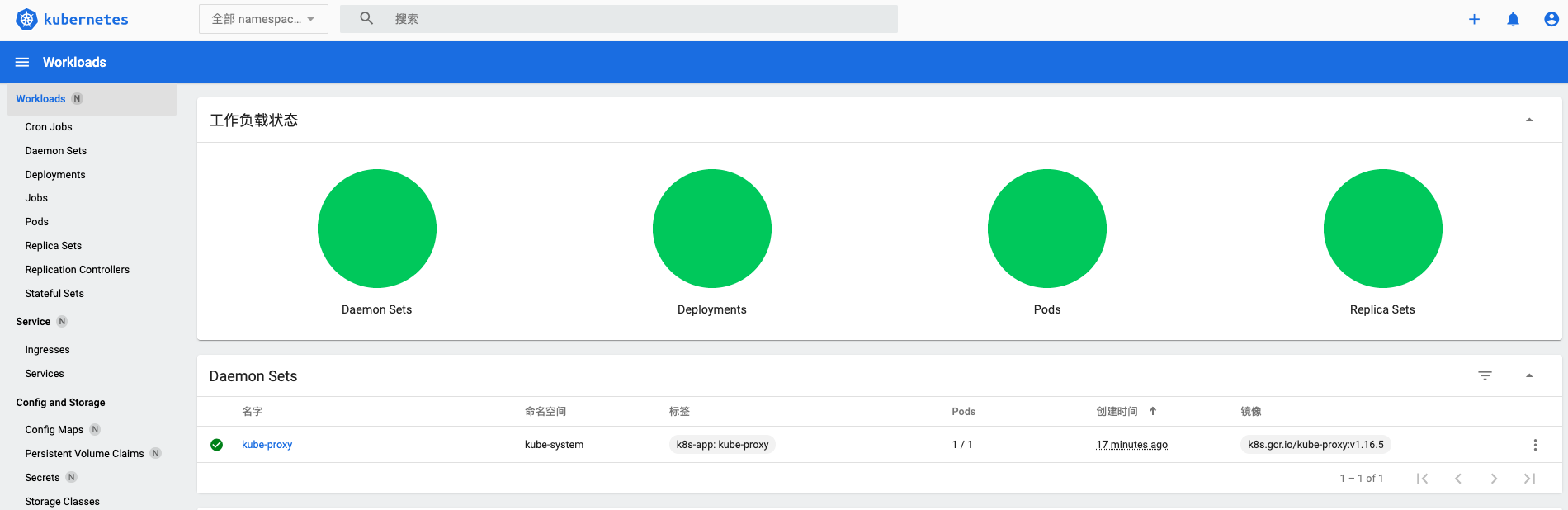Image resolution: width=1568 pixels, height=510 pixels.
Task: Collapse the Daemon Sets table card
Action: point(1529,376)
